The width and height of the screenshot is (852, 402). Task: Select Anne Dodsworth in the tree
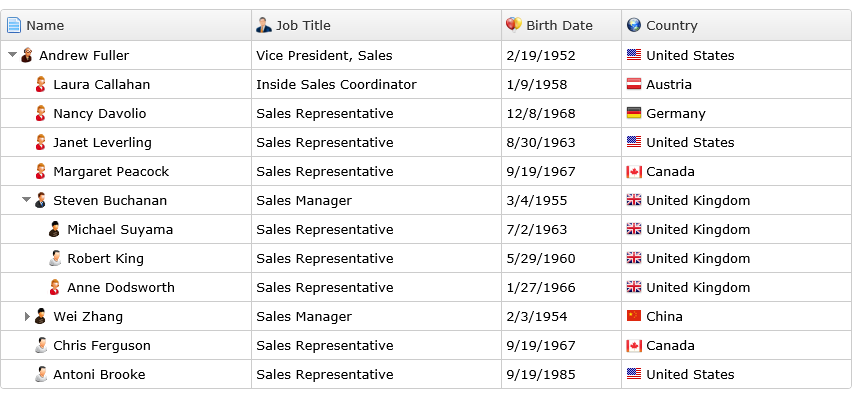[x=121, y=287]
